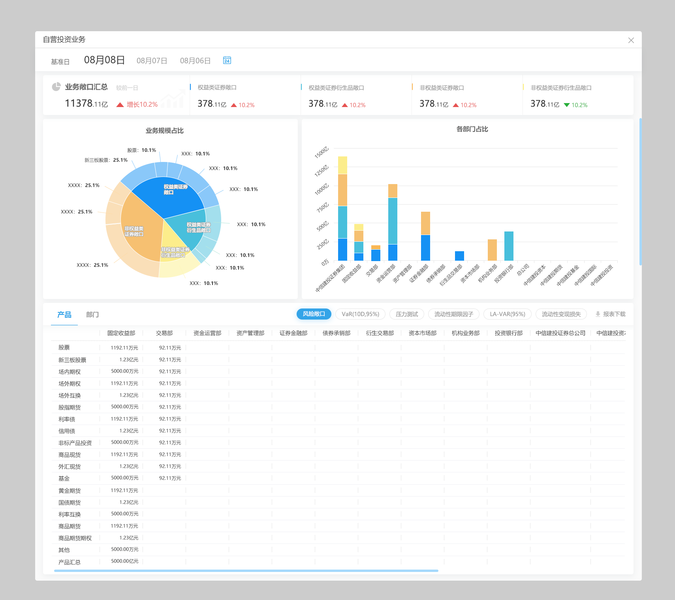Click the 基金 row label
Screen dimensions: 675x600
tap(64, 478)
